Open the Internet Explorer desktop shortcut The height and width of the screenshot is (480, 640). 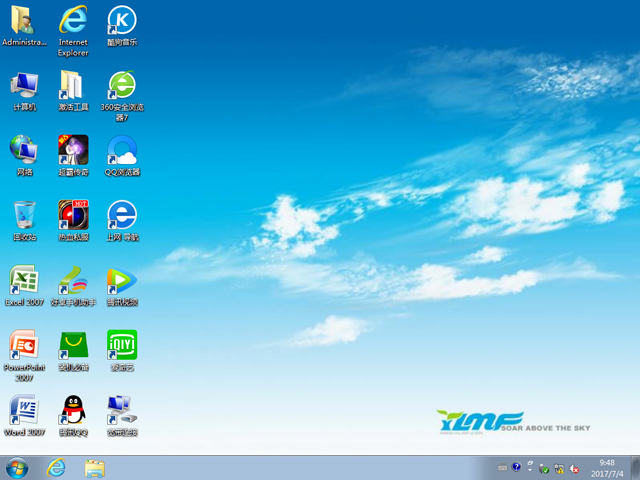pyautogui.click(x=73, y=21)
